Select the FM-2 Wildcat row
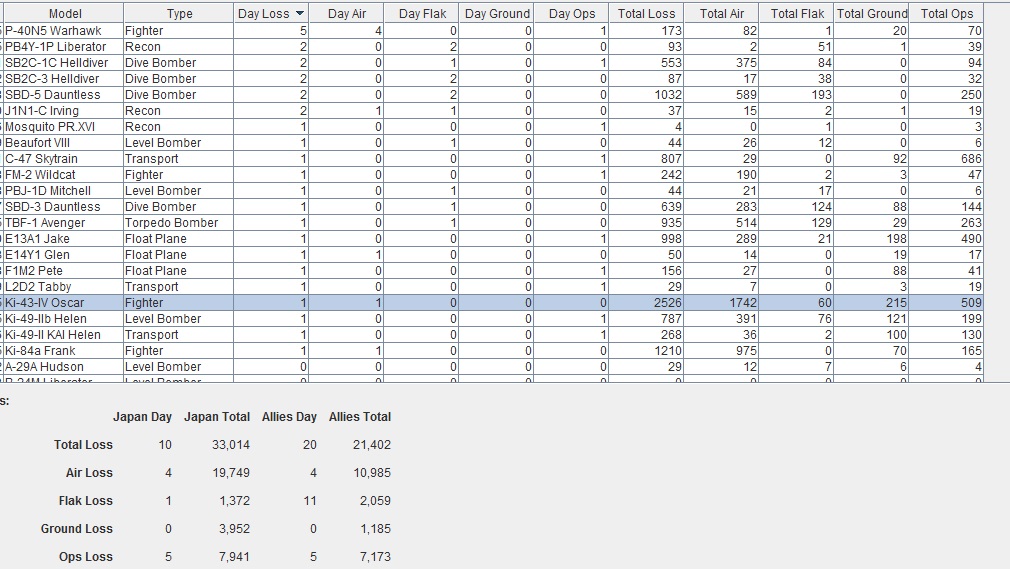The height and width of the screenshot is (569, 1010). tap(493, 175)
